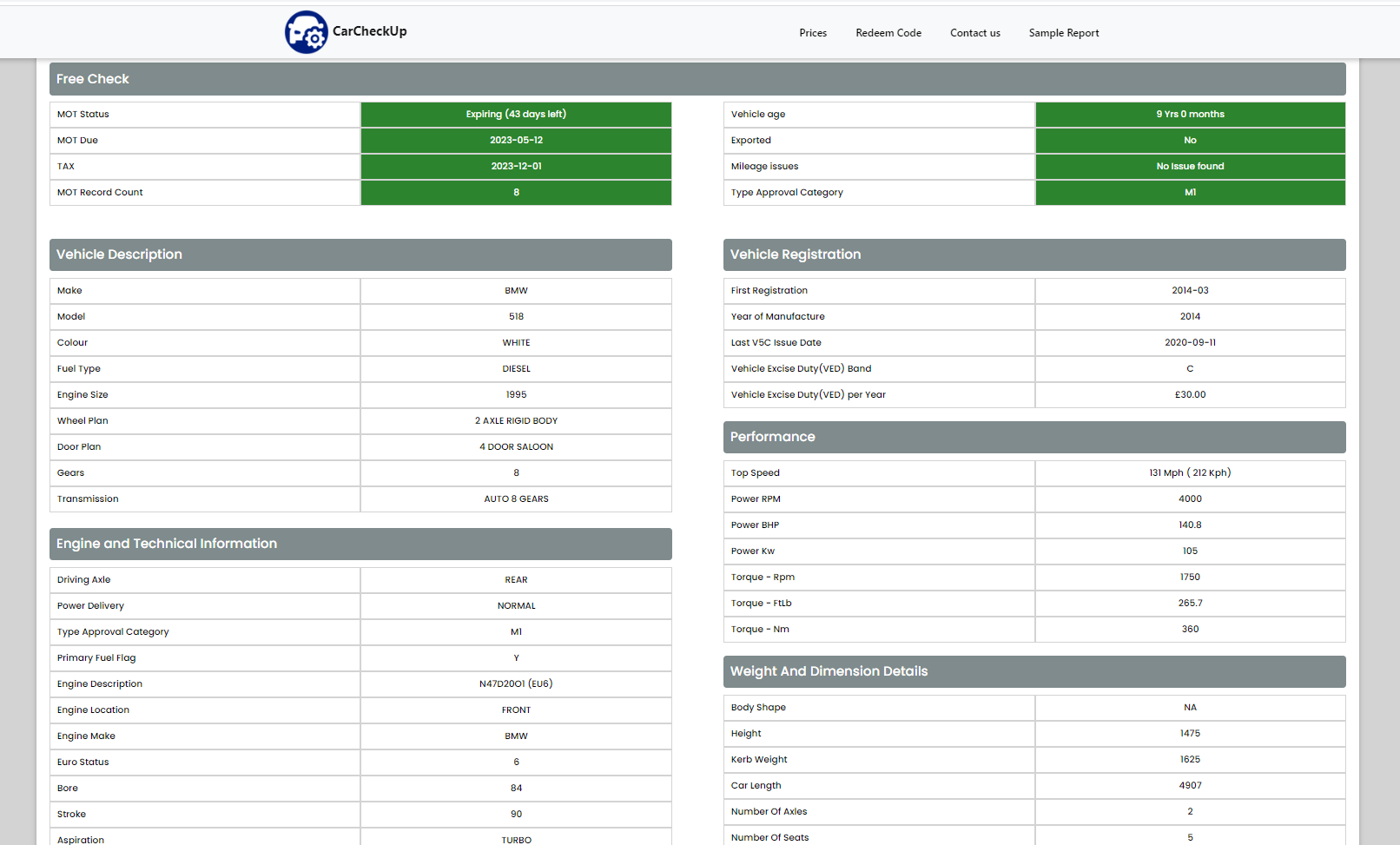Select the Height value 1475
The image size is (1400, 845).
[1190, 734]
